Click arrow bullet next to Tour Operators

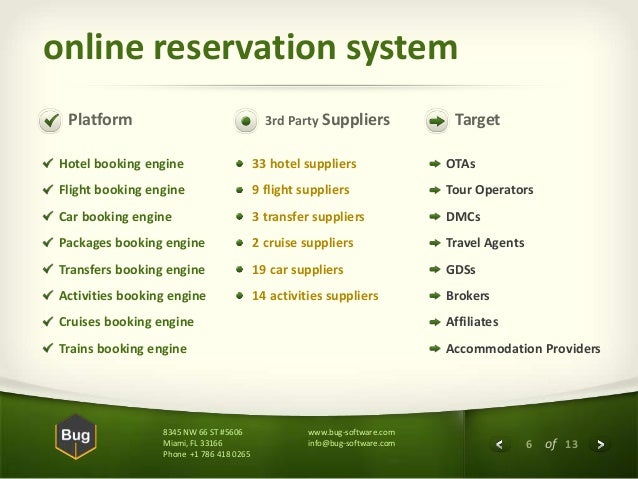tap(435, 190)
